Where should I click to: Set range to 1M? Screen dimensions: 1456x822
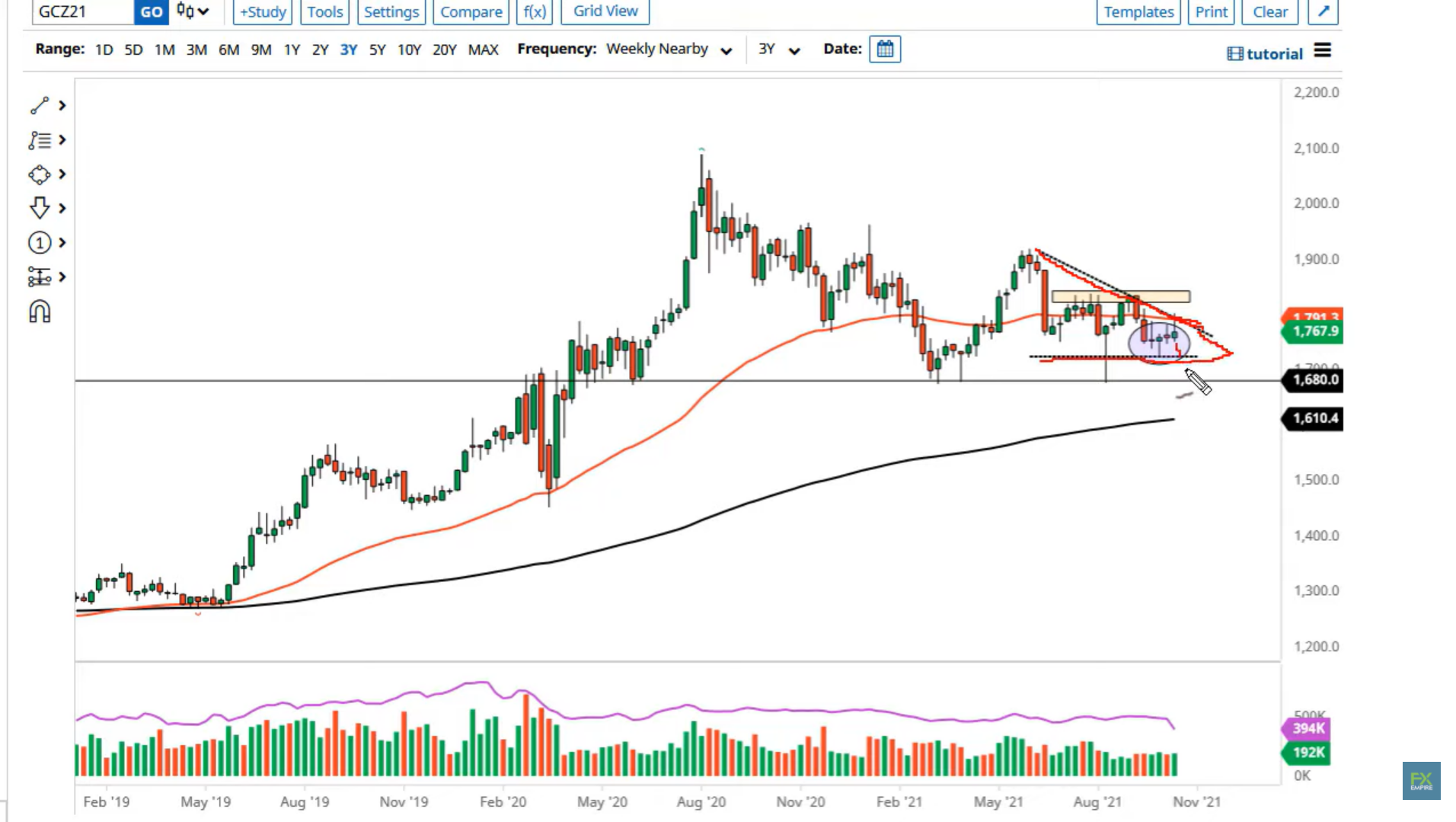pyautogui.click(x=164, y=50)
